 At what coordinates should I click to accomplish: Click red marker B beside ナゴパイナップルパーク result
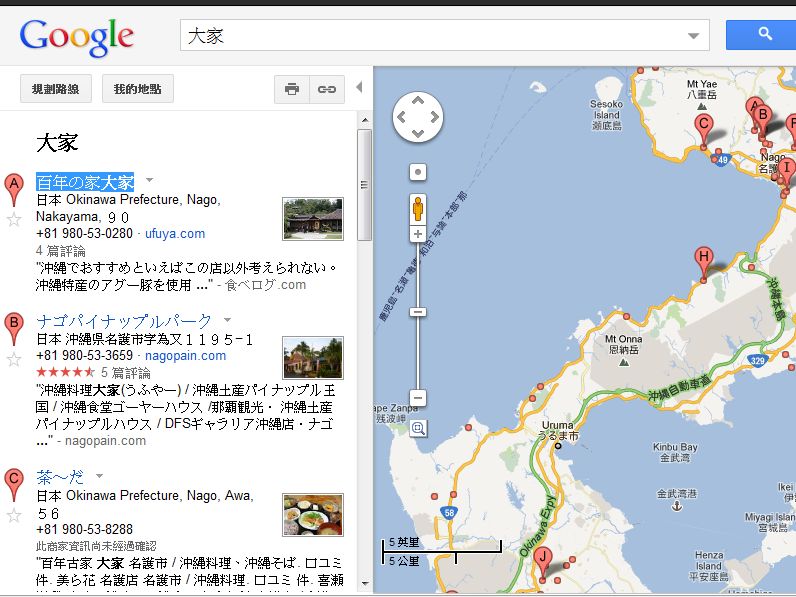pos(14,328)
